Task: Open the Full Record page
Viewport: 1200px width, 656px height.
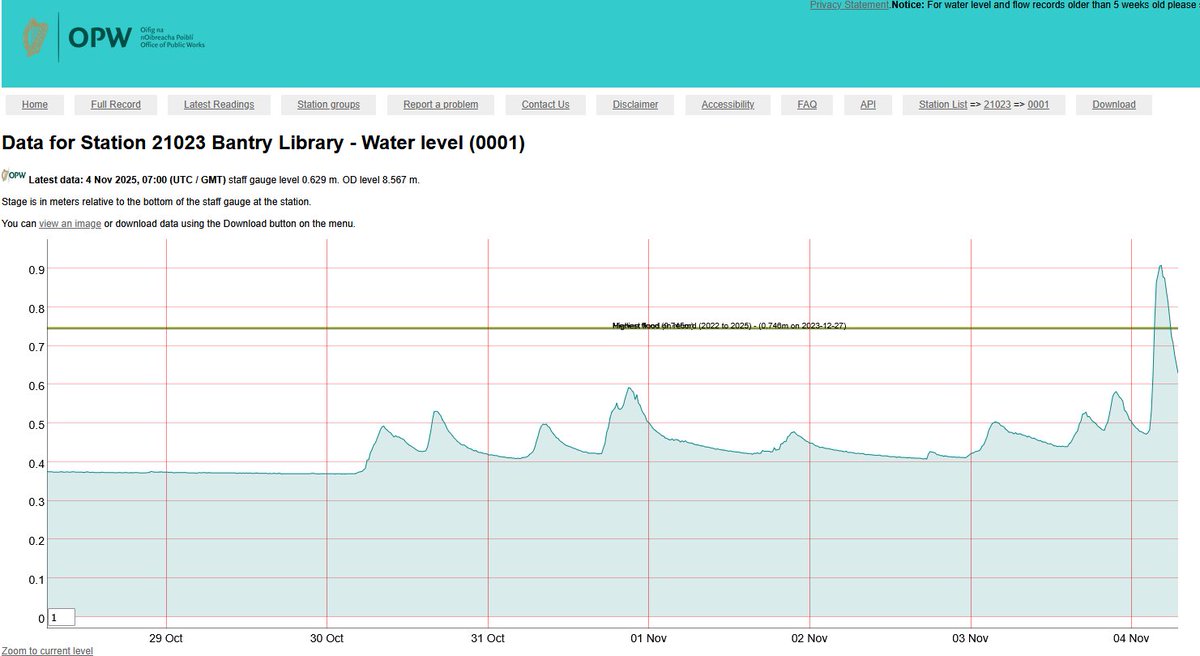Action: click(x=116, y=104)
